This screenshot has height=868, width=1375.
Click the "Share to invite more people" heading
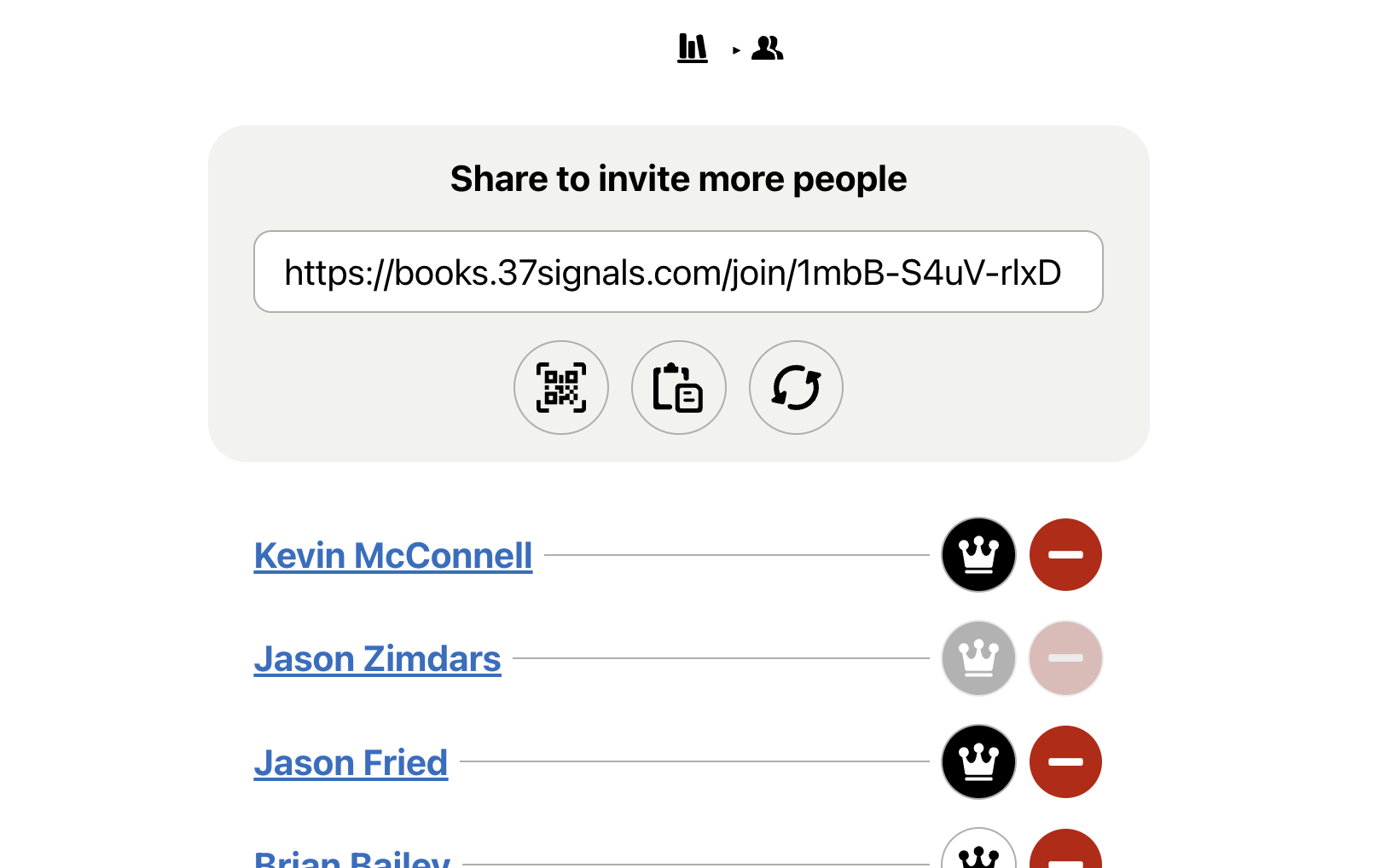678,179
